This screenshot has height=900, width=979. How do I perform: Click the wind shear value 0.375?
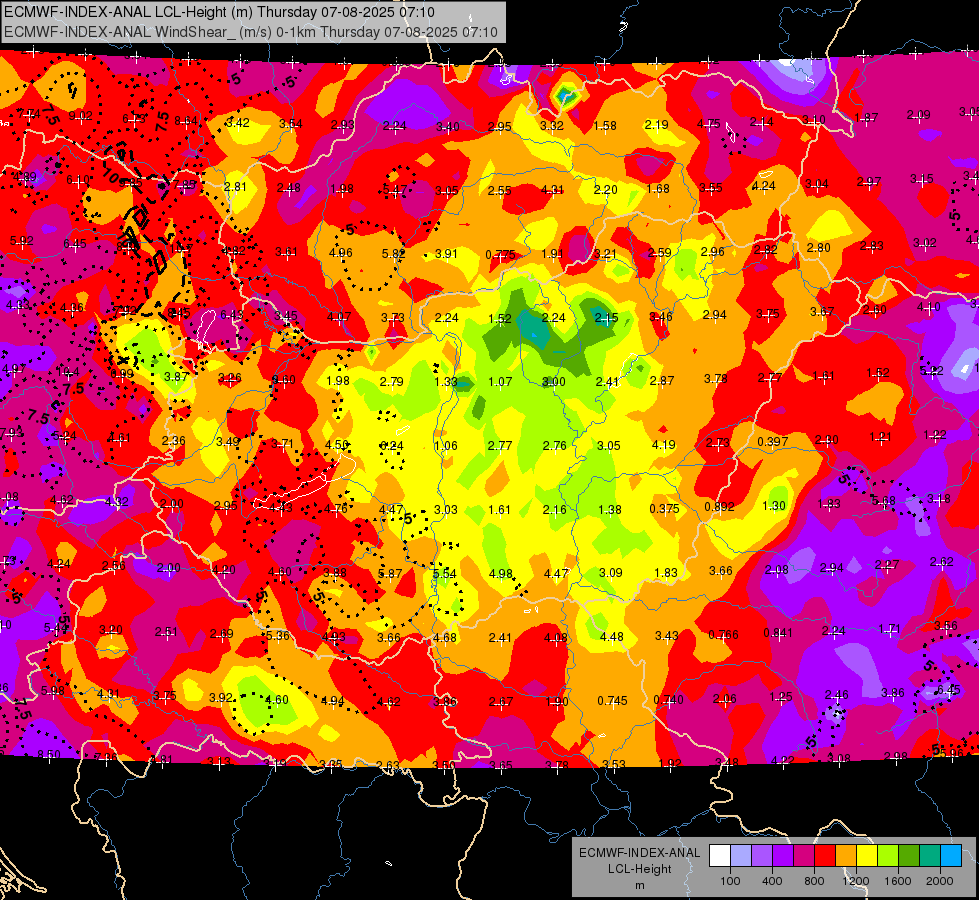pyautogui.click(x=664, y=508)
